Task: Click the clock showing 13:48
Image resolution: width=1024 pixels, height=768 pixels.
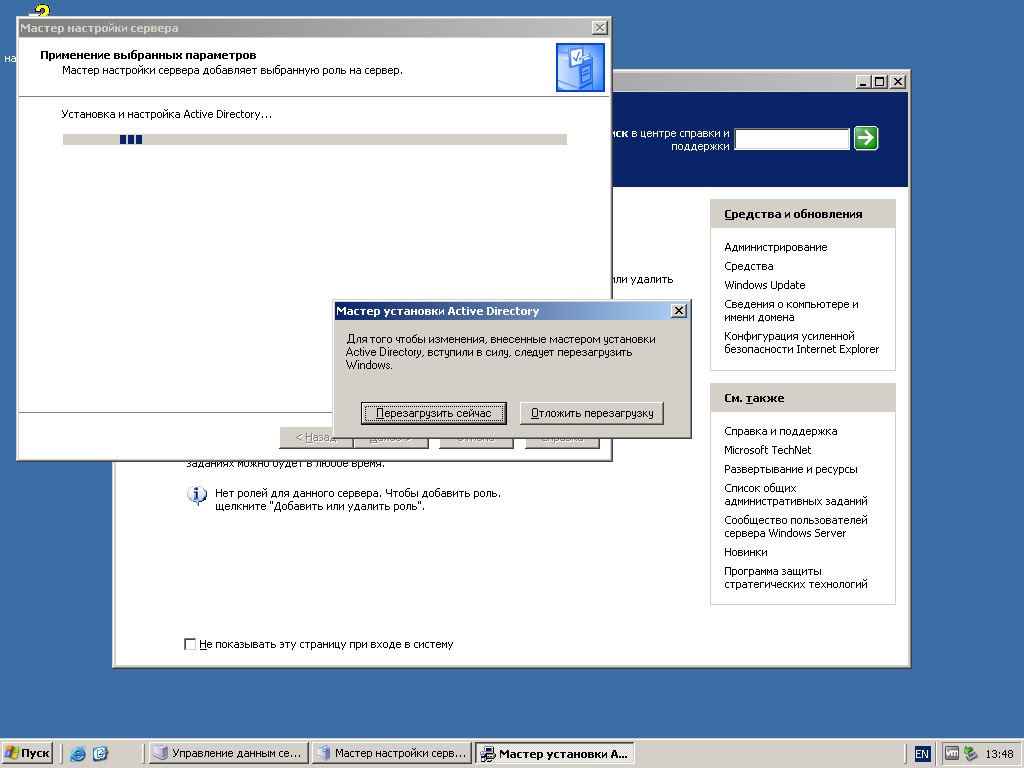Action: coord(999,754)
